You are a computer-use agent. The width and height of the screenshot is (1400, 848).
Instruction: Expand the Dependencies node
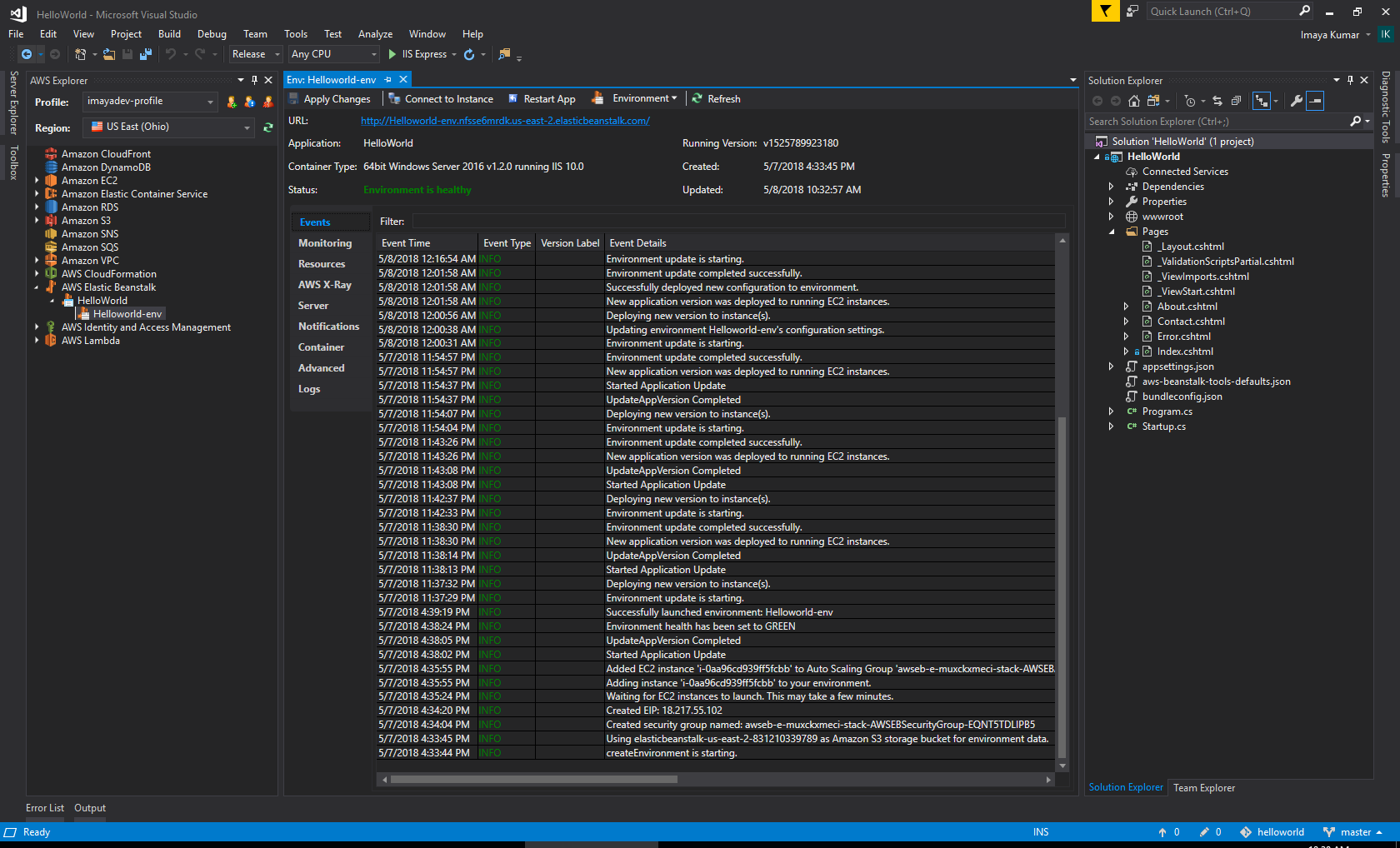1112,187
